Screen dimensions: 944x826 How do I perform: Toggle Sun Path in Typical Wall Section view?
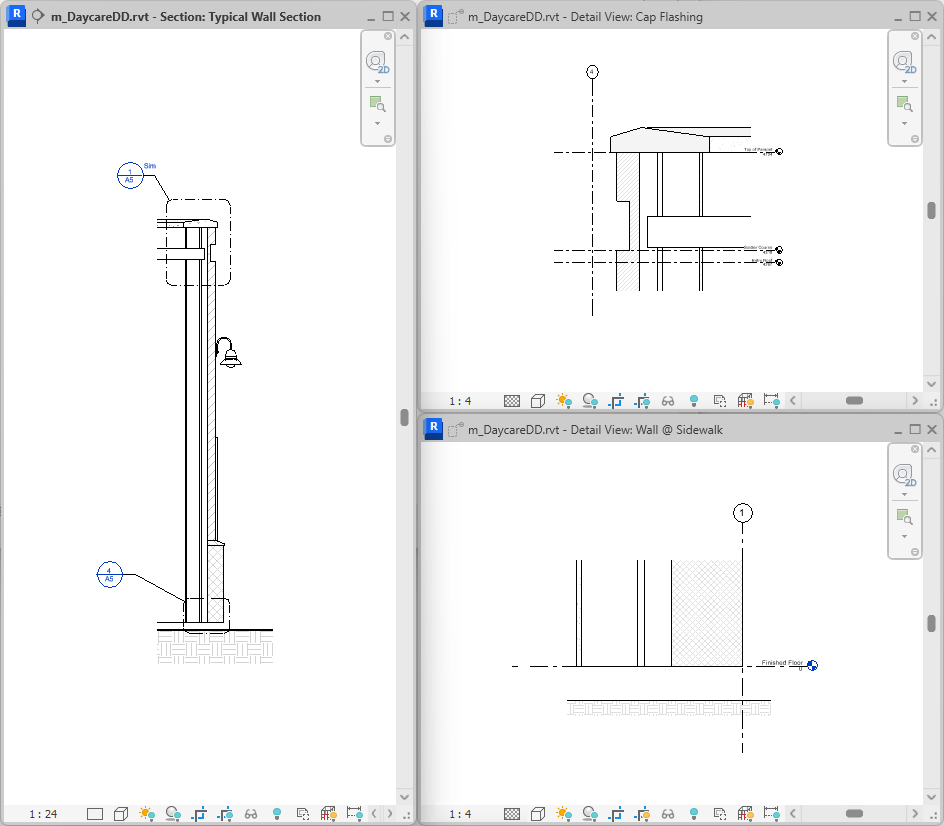coord(146,814)
